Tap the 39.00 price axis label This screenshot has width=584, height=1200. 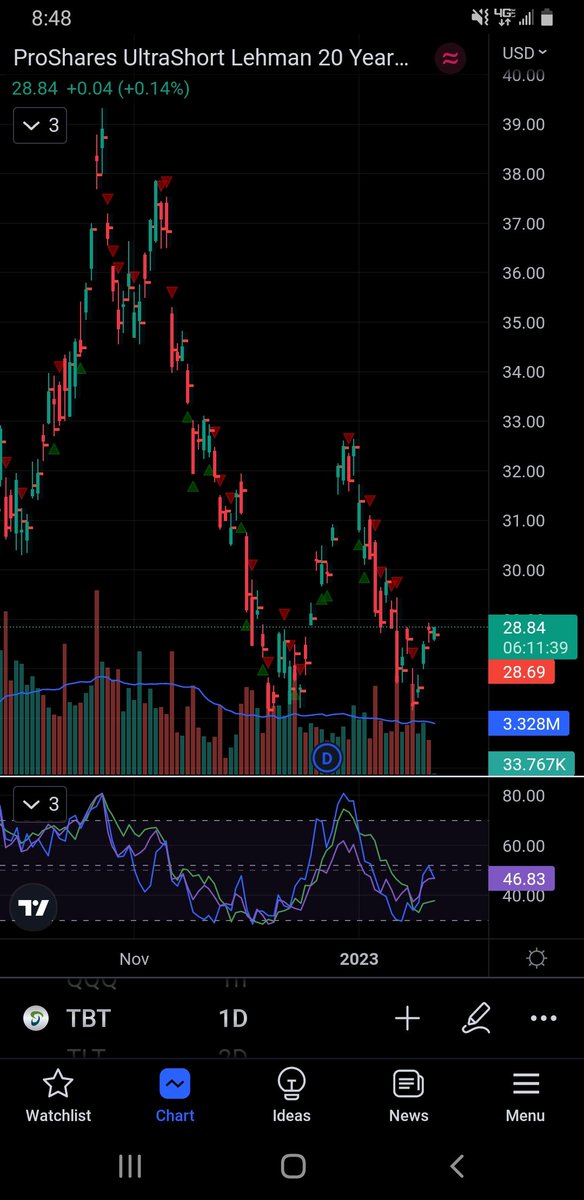523,125
